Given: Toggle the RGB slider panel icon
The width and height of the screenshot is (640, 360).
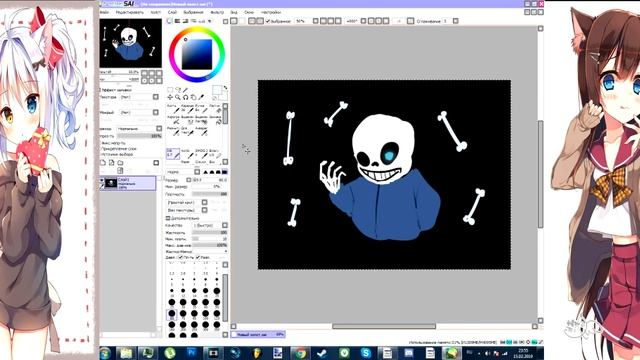Looking at the screenshot, I should point(177,21).
